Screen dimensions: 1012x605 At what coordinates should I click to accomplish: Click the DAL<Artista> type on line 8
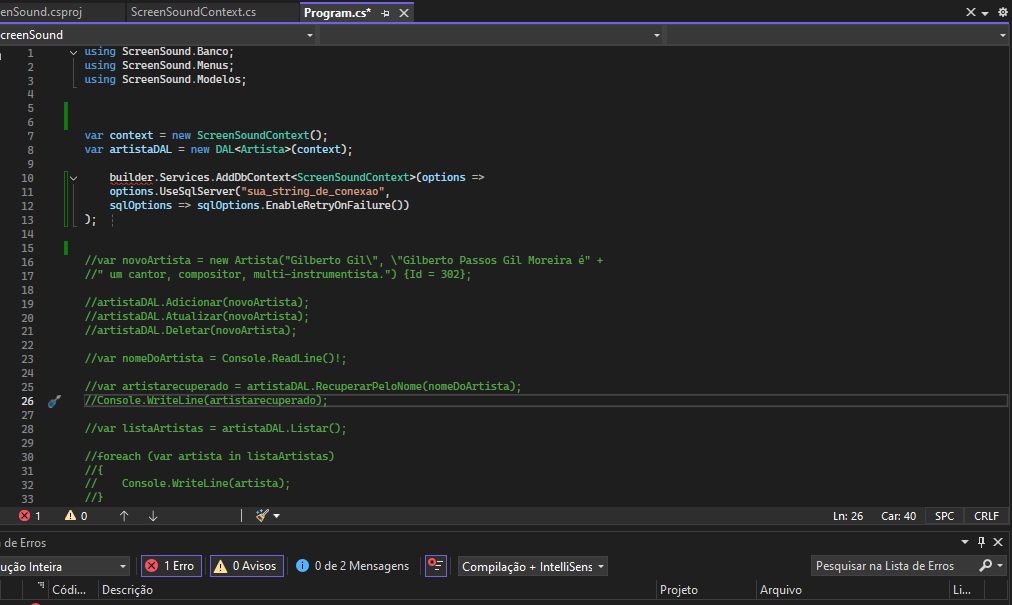click(x=253, y=150)
